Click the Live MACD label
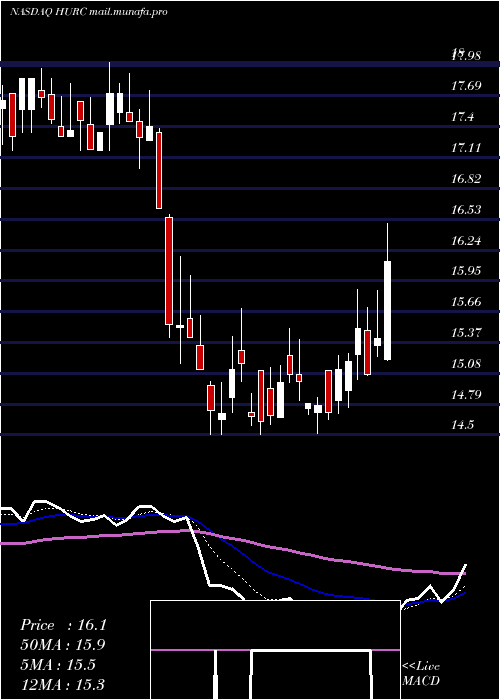The width and height of the screenshot is (500, 700). (x=421, y=674)
